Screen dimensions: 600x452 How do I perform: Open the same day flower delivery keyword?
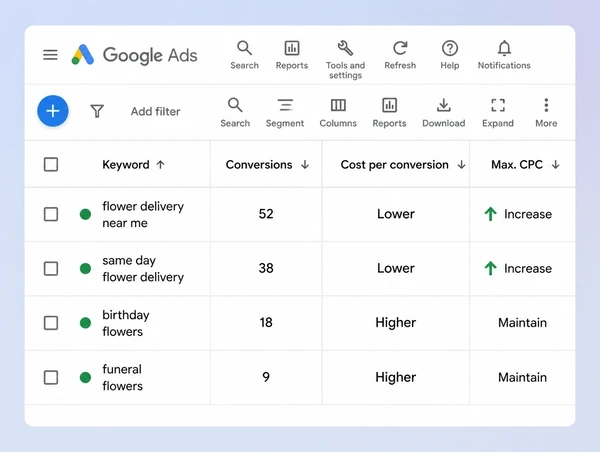[x=143, y=269]
